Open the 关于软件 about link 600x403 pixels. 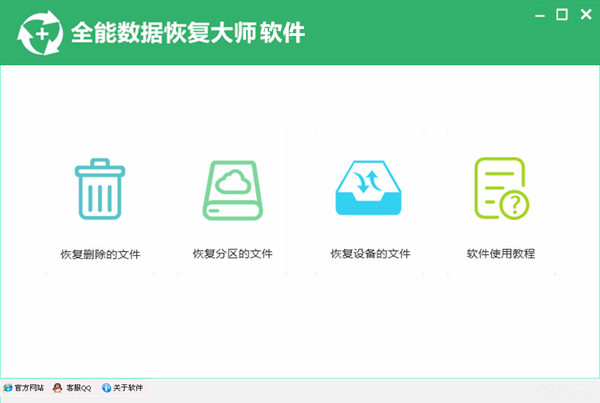[x=128, y=388]
